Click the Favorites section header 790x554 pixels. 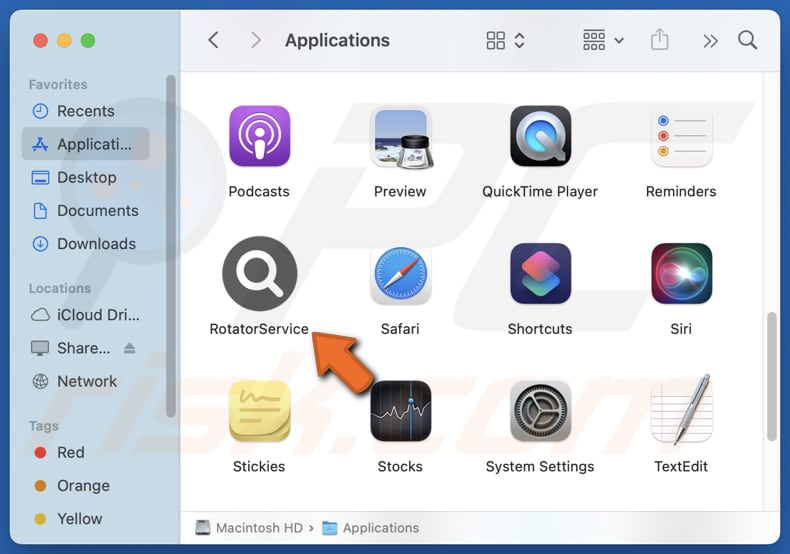click(x=58, y=85)
